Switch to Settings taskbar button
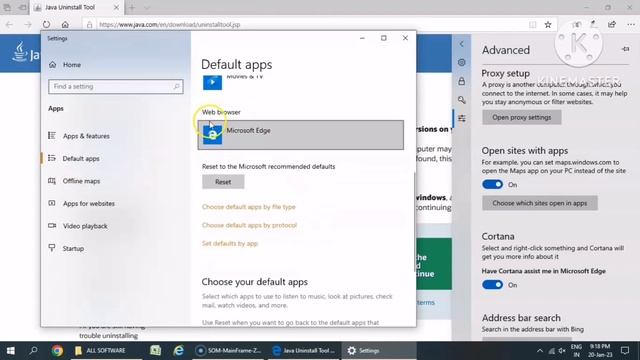 [379, 351]
